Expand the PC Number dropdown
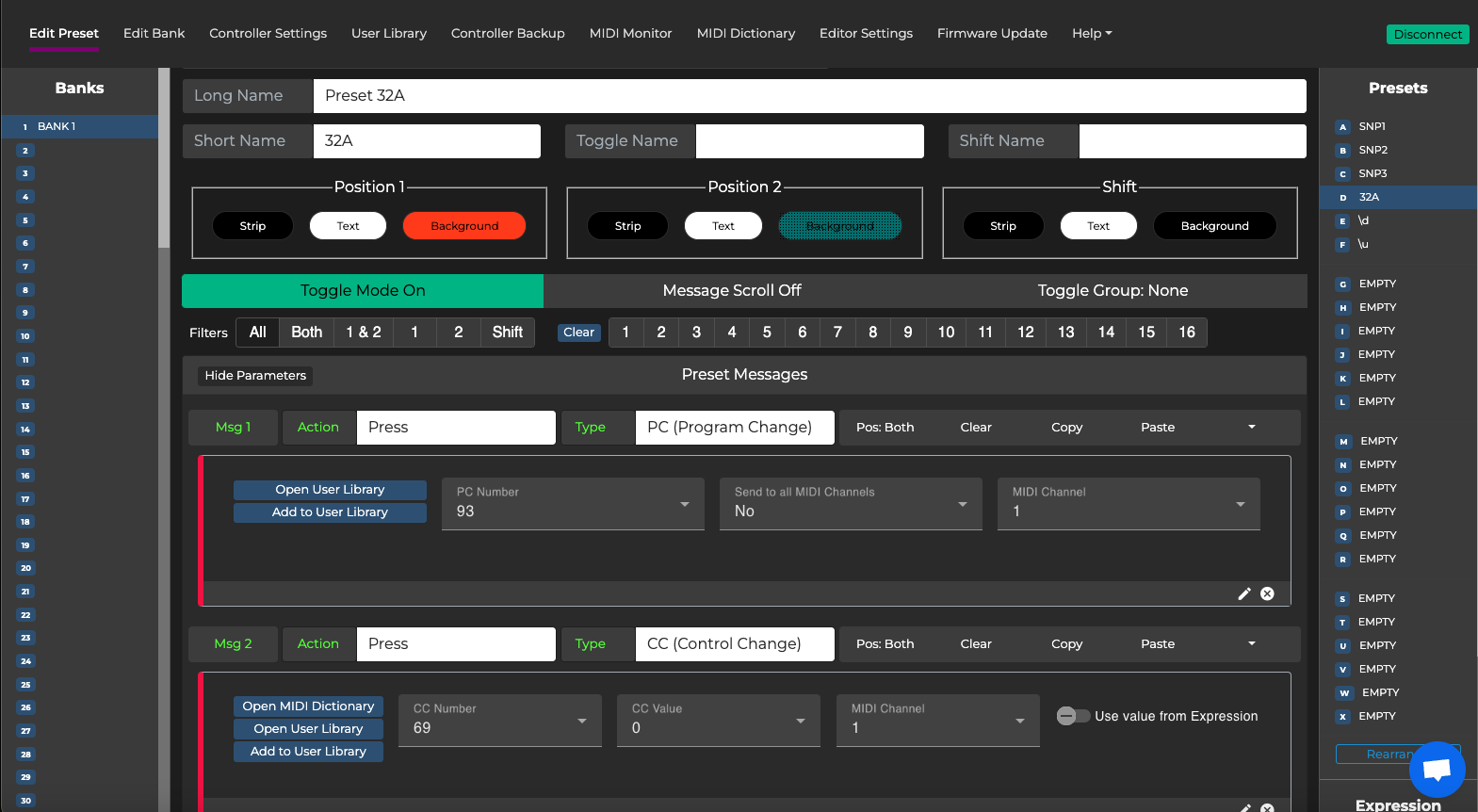1478x812 pixels. pos(573,504)
